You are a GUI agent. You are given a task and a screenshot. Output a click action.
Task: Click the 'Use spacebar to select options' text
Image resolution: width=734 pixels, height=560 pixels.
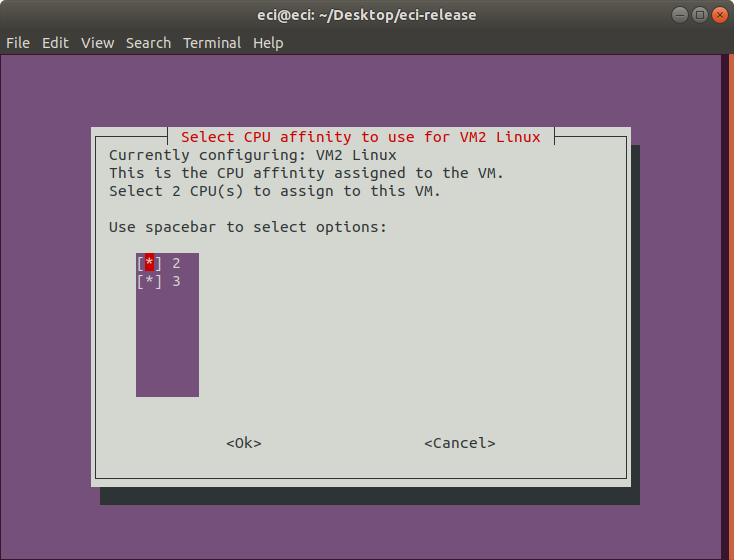click(x=248, y=227)
